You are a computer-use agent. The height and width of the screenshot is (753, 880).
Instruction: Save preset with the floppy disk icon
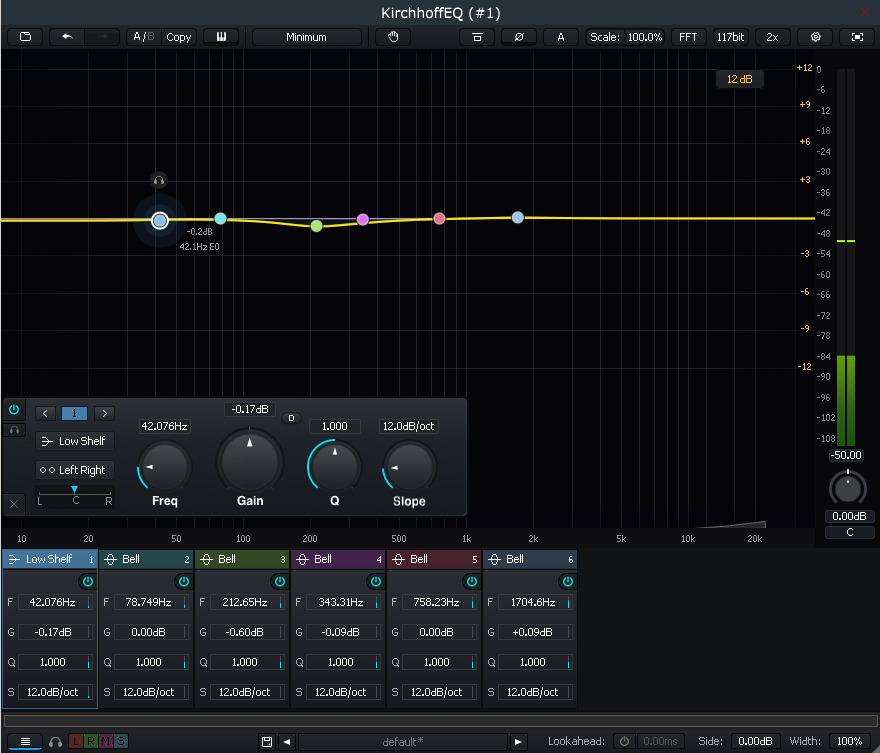point(267,742)
